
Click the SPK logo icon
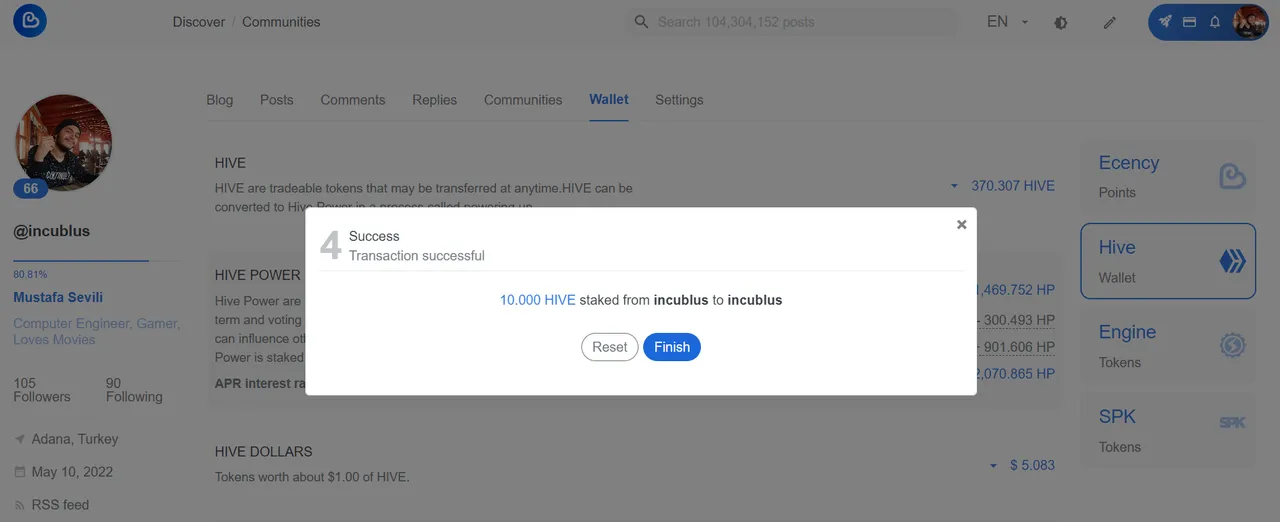[1232, 423]
